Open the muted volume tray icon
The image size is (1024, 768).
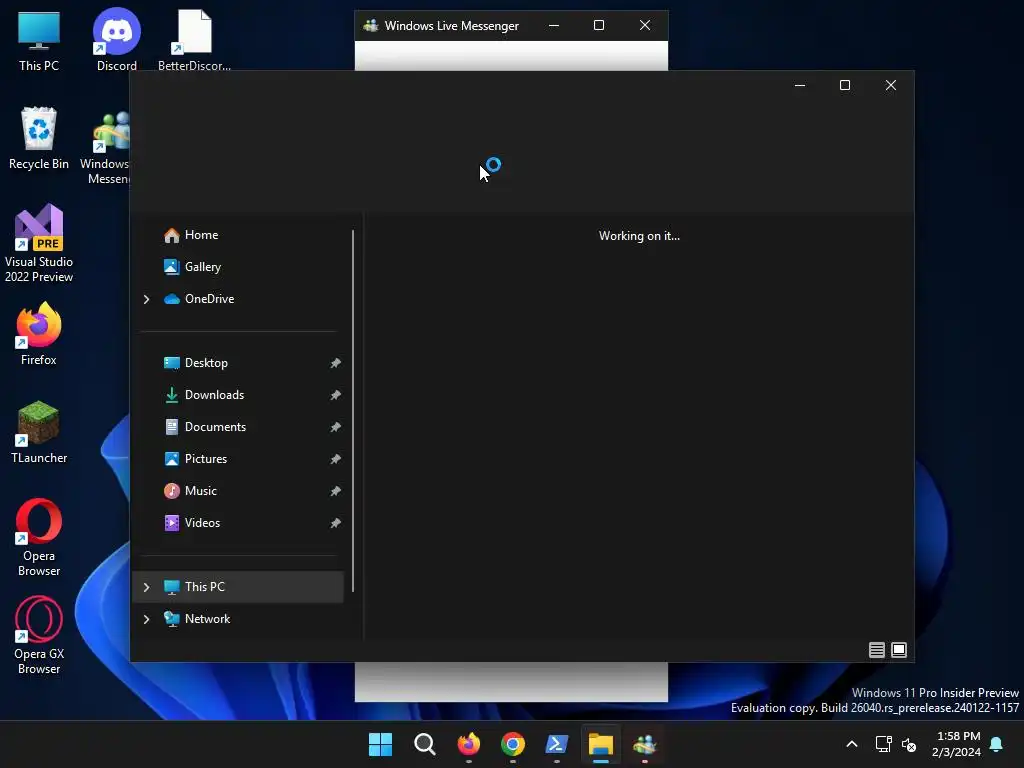[x=909, y=744]
